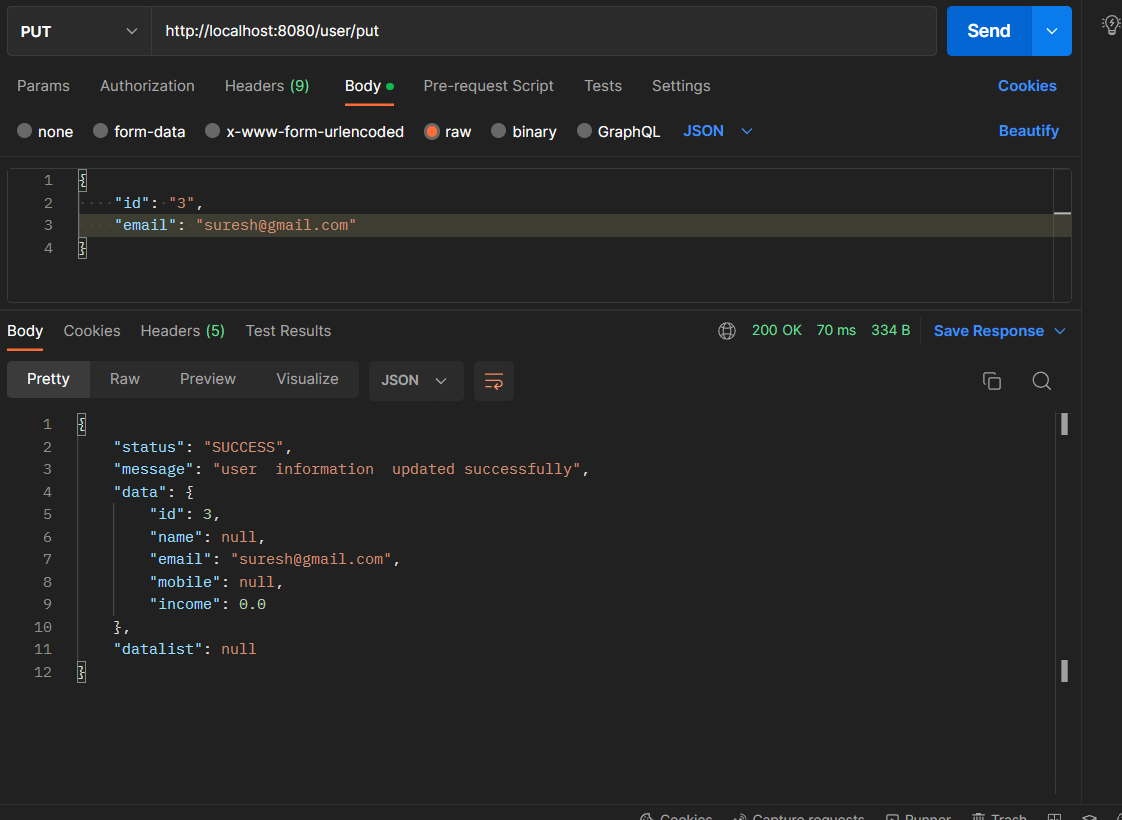Choose the GraphQL body radio option
The height and width of the screenshot is (820, 1122).
[x=584, y=131]
